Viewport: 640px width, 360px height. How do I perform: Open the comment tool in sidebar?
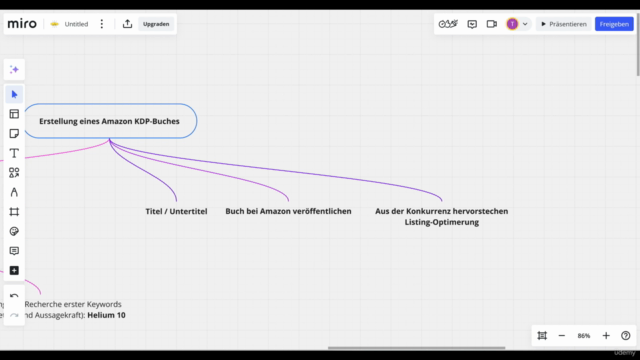click(x=14, y=251)
